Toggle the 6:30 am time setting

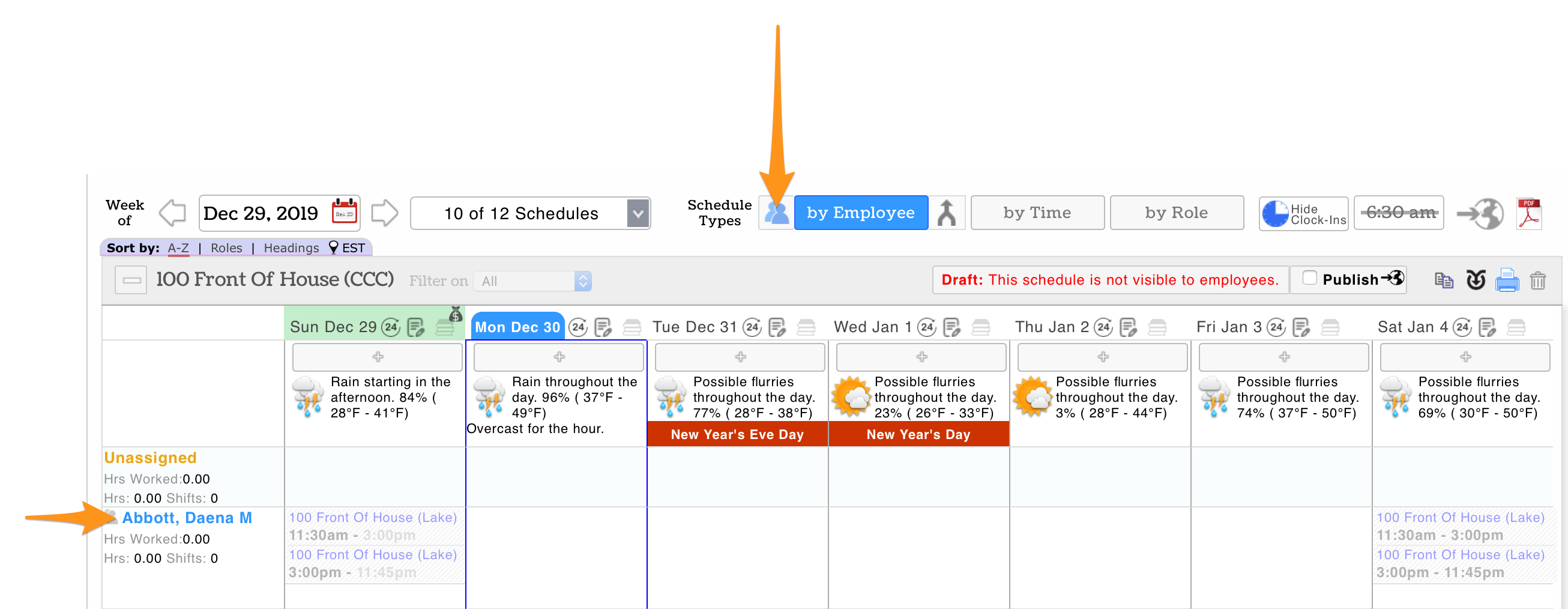coord(1398,213)
